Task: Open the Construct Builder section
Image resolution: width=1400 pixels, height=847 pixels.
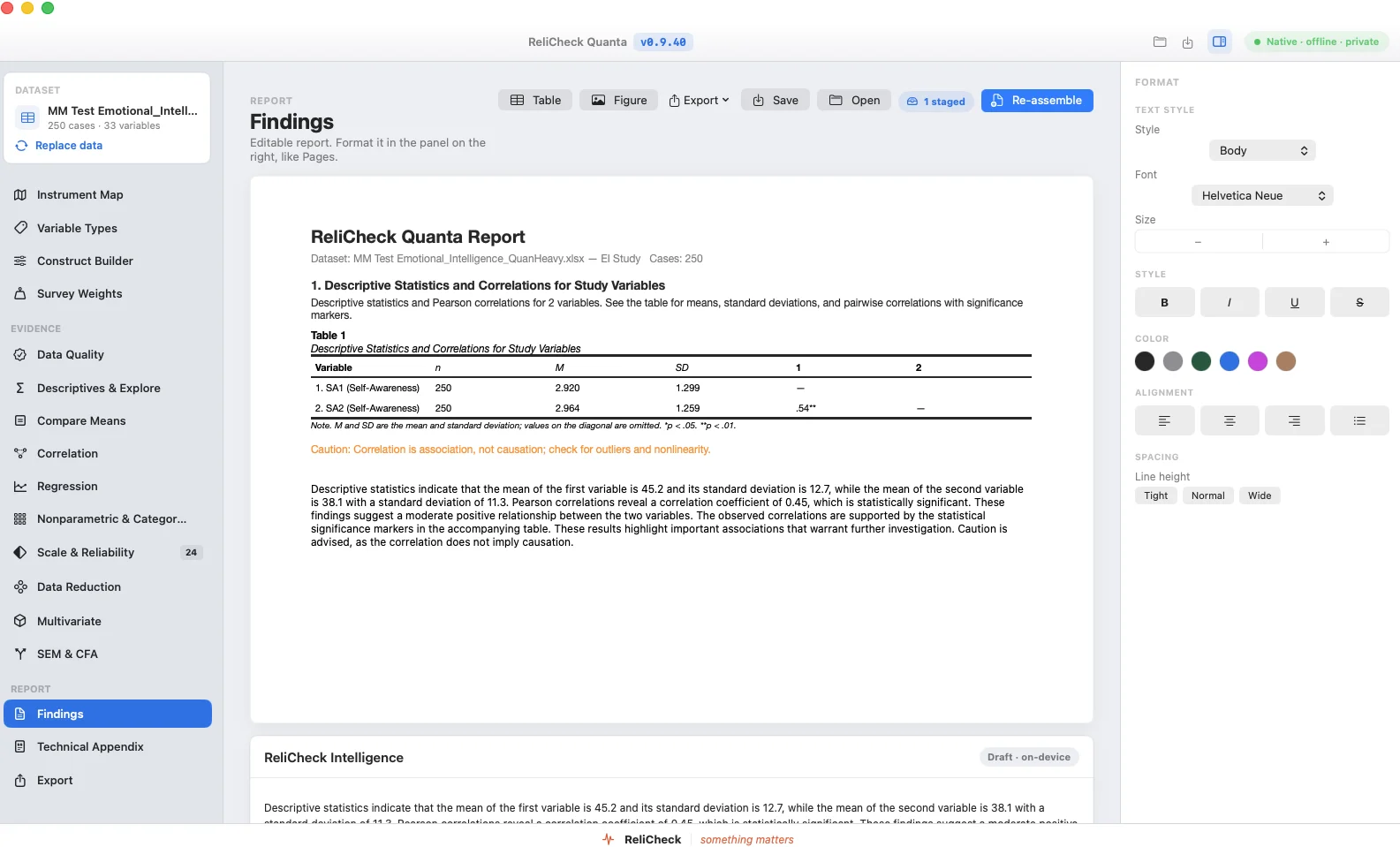Action: [x=108, y=261]
